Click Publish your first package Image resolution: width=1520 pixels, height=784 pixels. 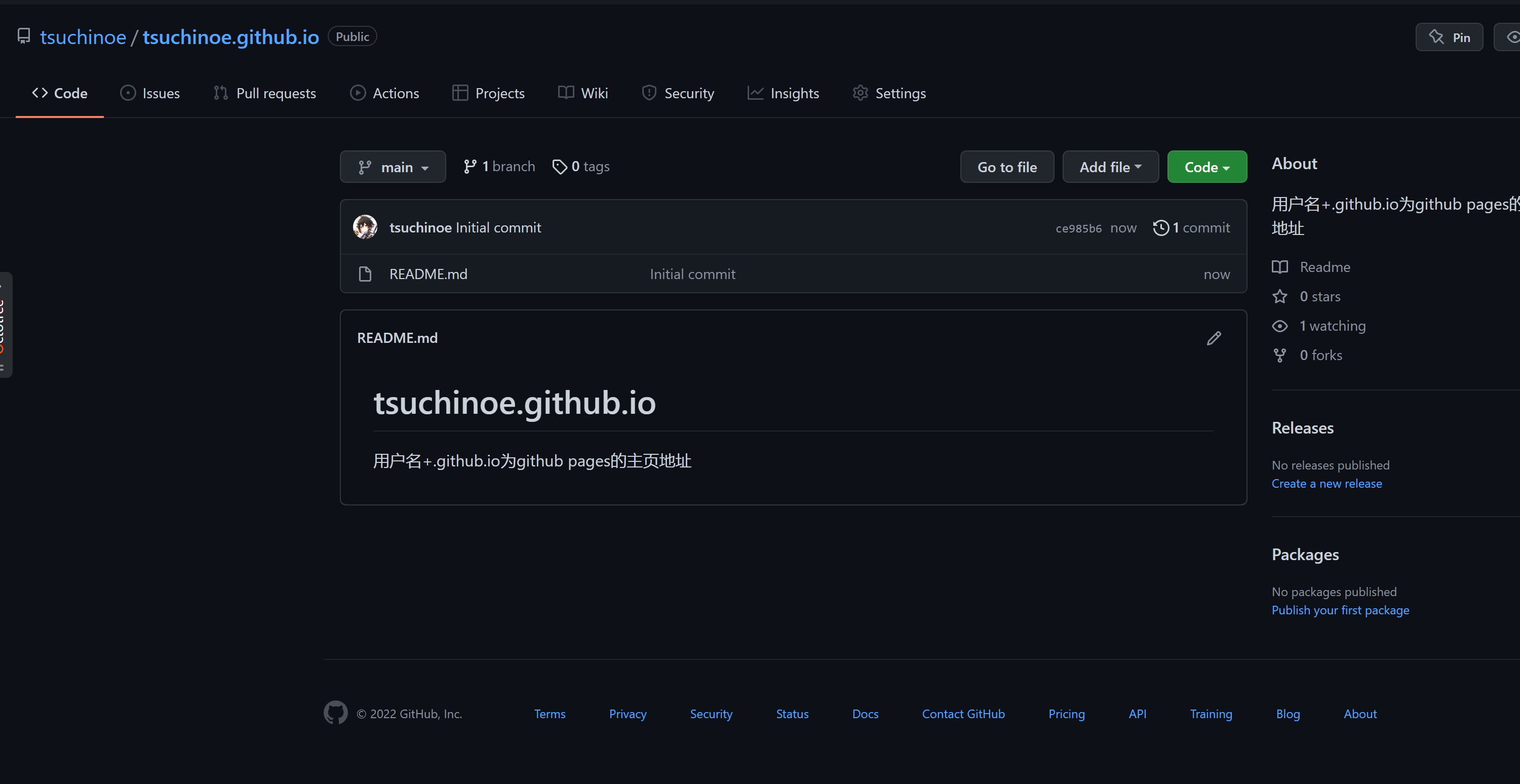[1340, 611]
